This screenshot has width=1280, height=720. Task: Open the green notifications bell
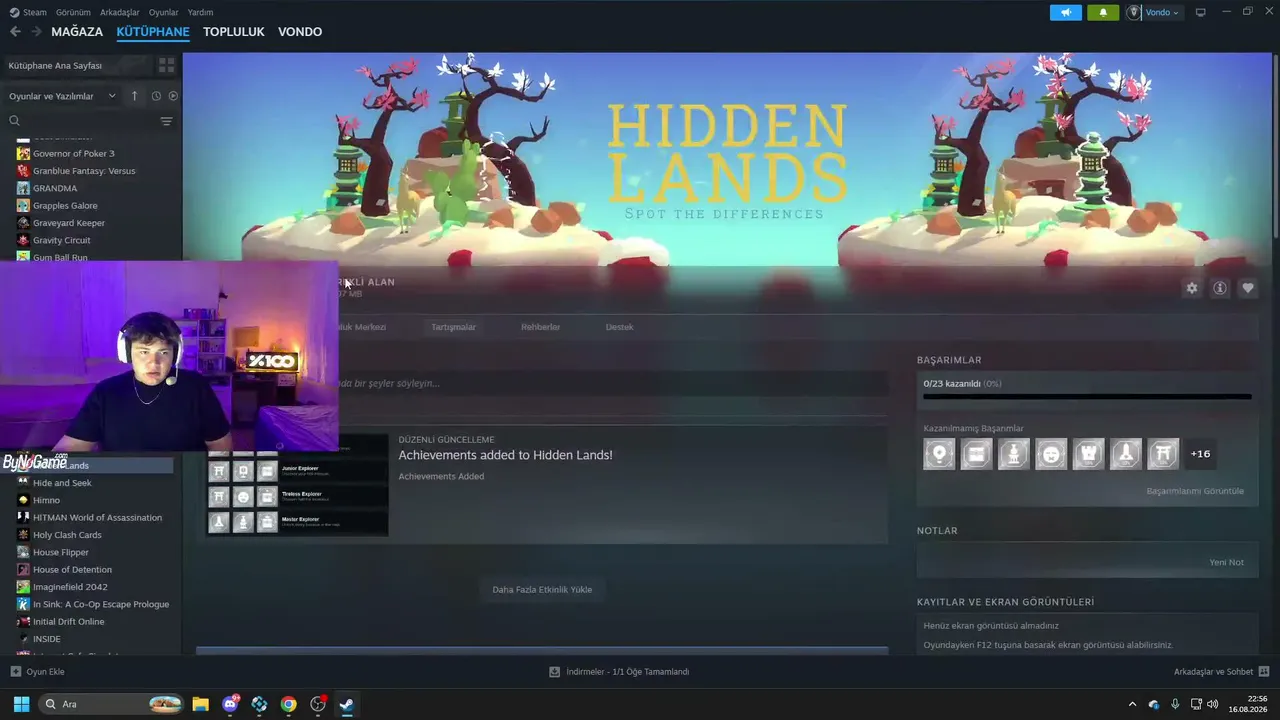pyautogui.click(x=1103, y=12)
